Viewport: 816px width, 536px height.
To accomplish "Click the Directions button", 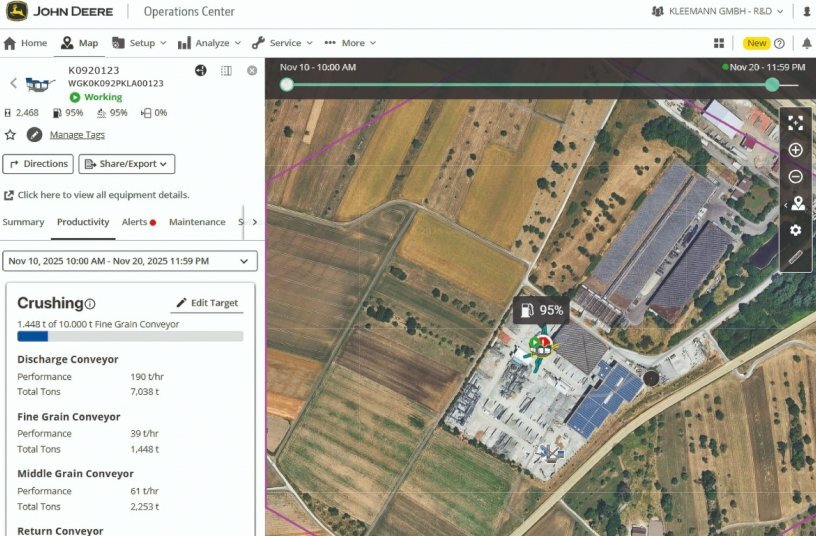I will point(38,164).
